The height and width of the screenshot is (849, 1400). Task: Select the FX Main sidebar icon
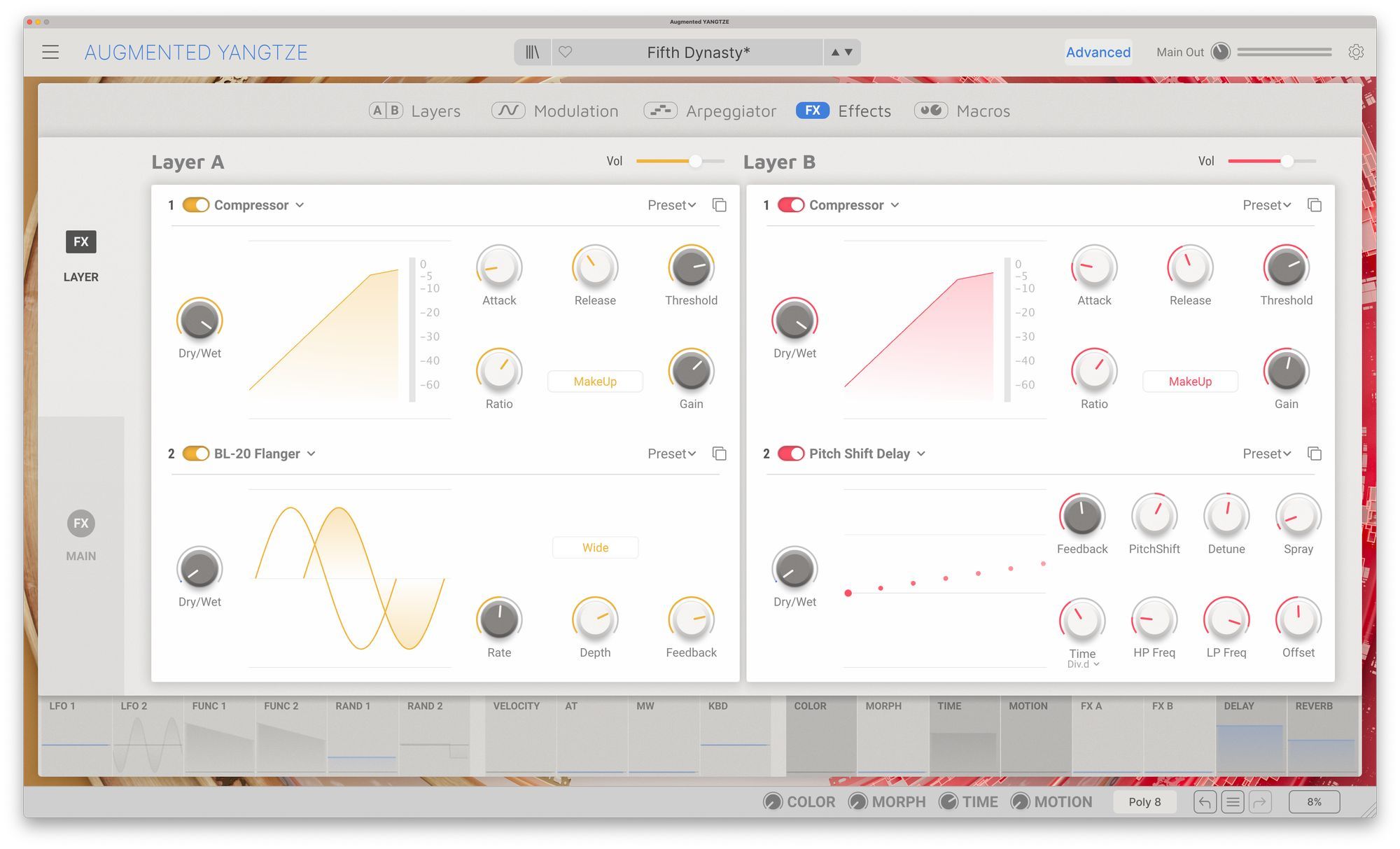pos(81,524)
